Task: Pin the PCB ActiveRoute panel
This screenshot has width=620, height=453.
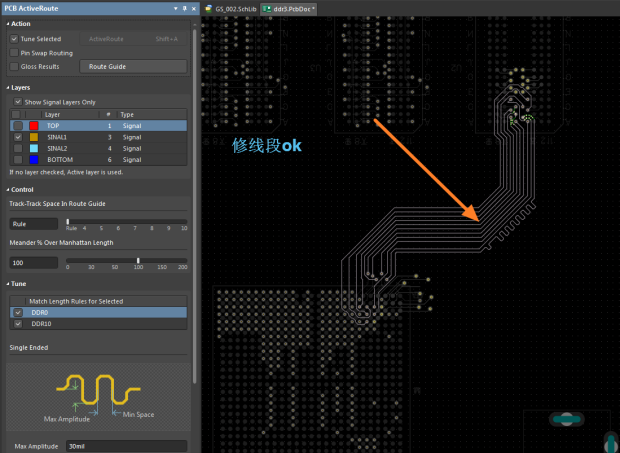Action: coord(185,8)
